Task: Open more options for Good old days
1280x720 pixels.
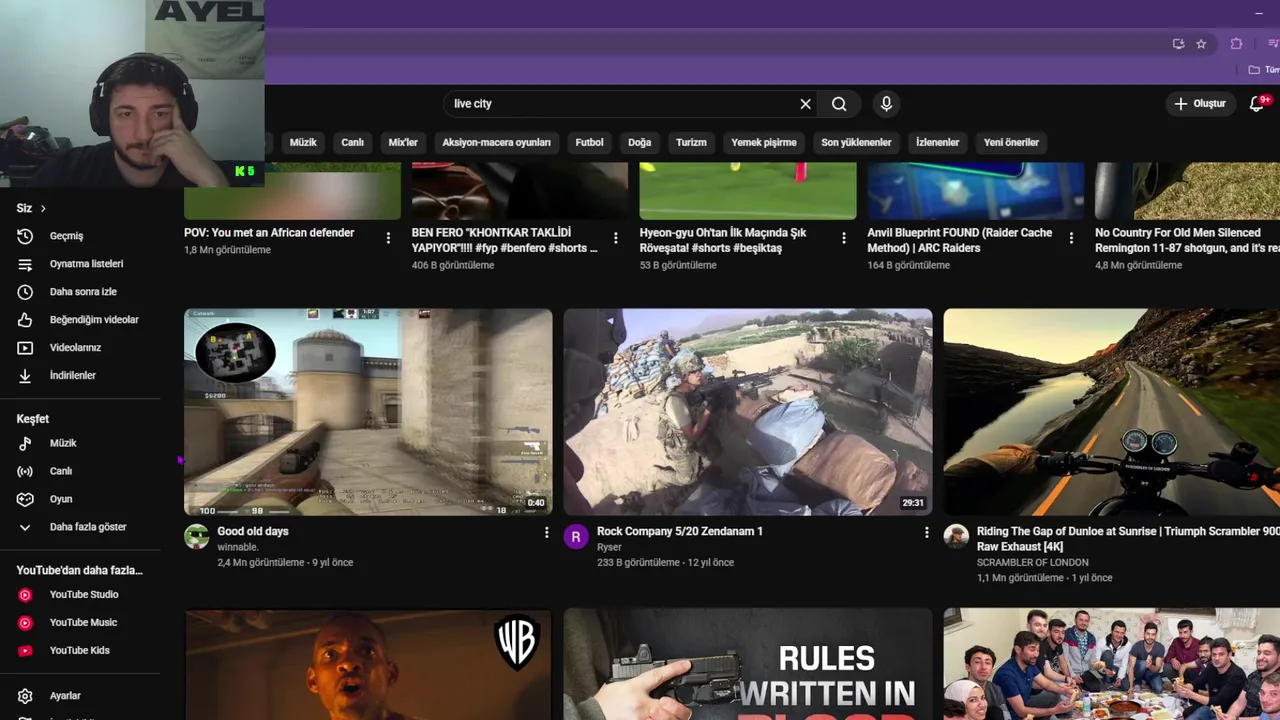Action: point(546,533)
